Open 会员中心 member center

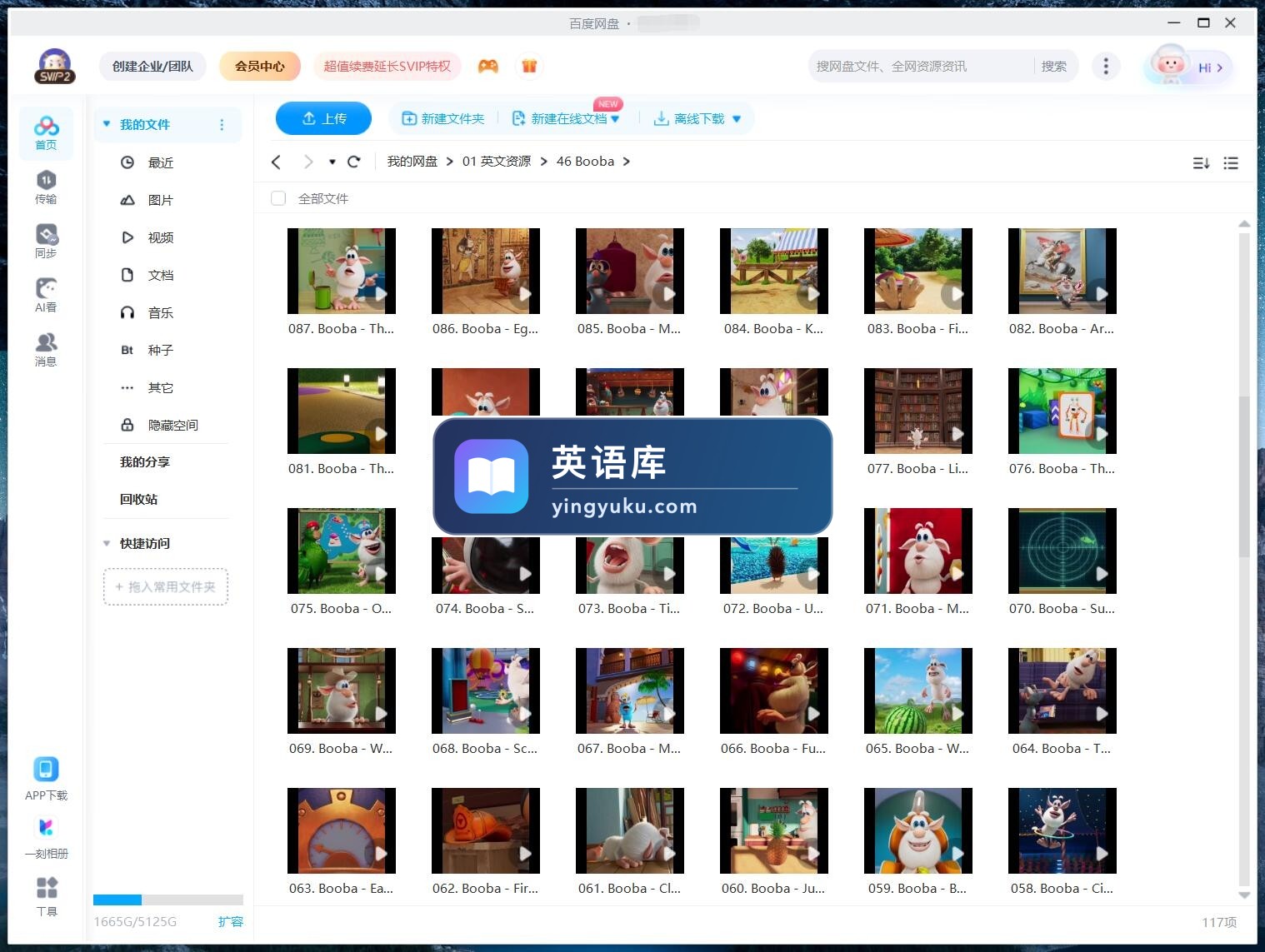pyautogui.click(x=260, y=66)
